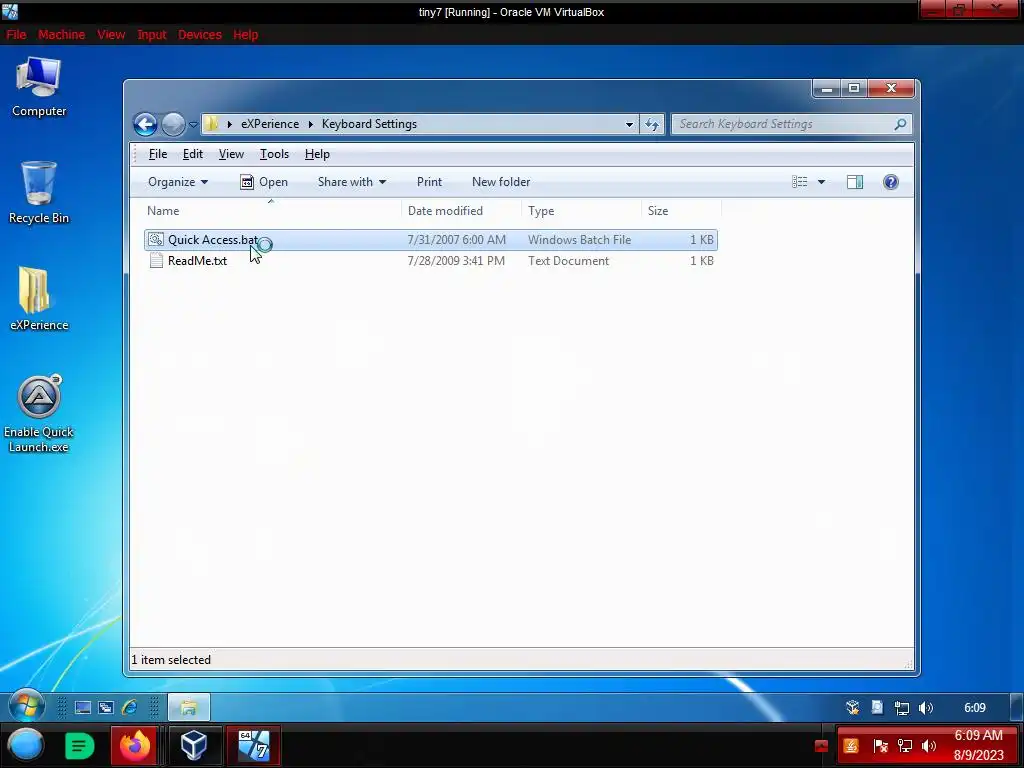Click guest tray network icon
The width and height of the screenshot is (1024, 768).
901,708
